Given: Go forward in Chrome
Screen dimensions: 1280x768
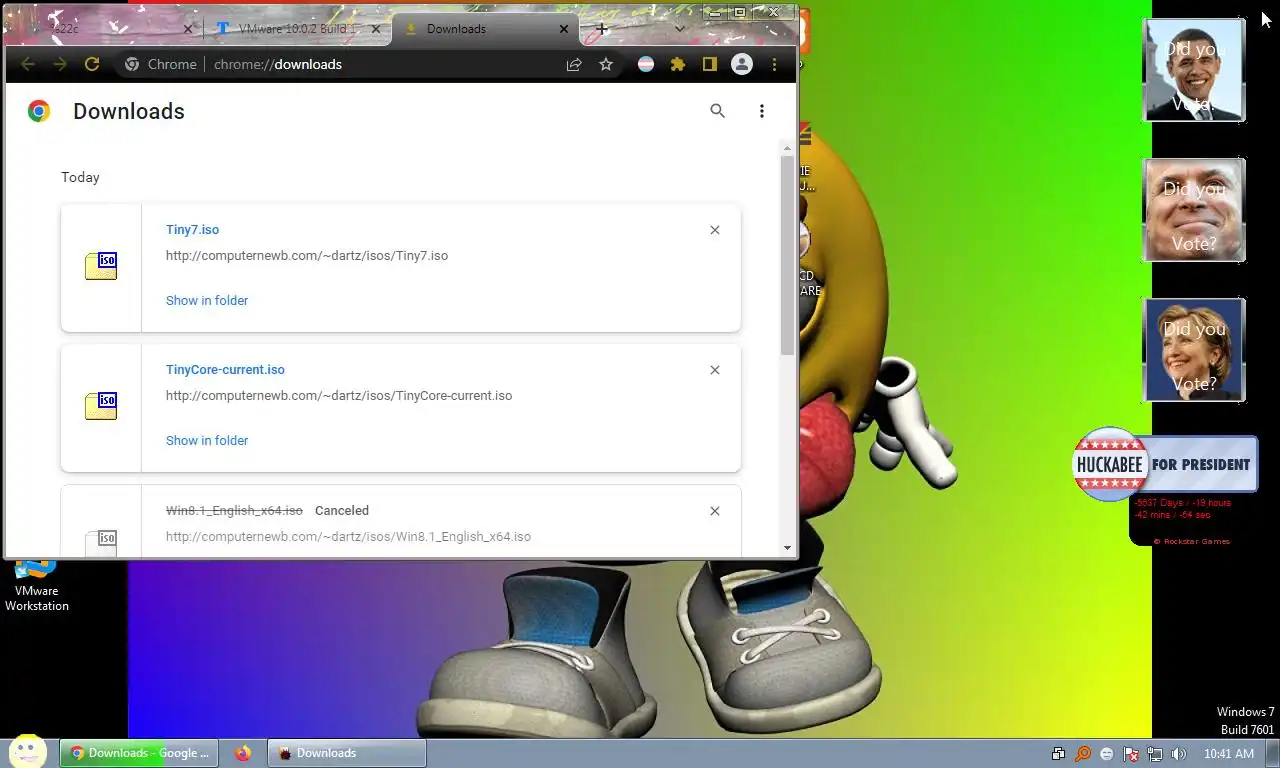Looking at the screenshot, I should click(x=60, y=64).
